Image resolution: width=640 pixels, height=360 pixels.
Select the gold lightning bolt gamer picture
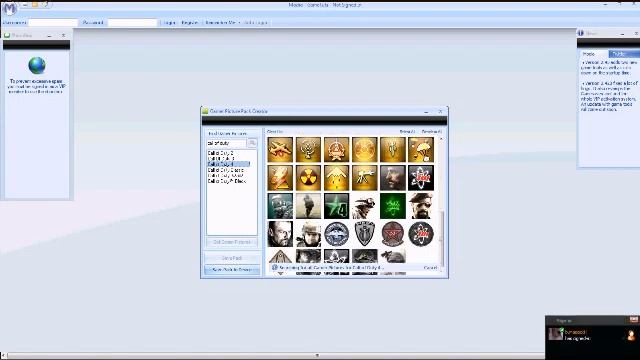(x=280, y=178)
